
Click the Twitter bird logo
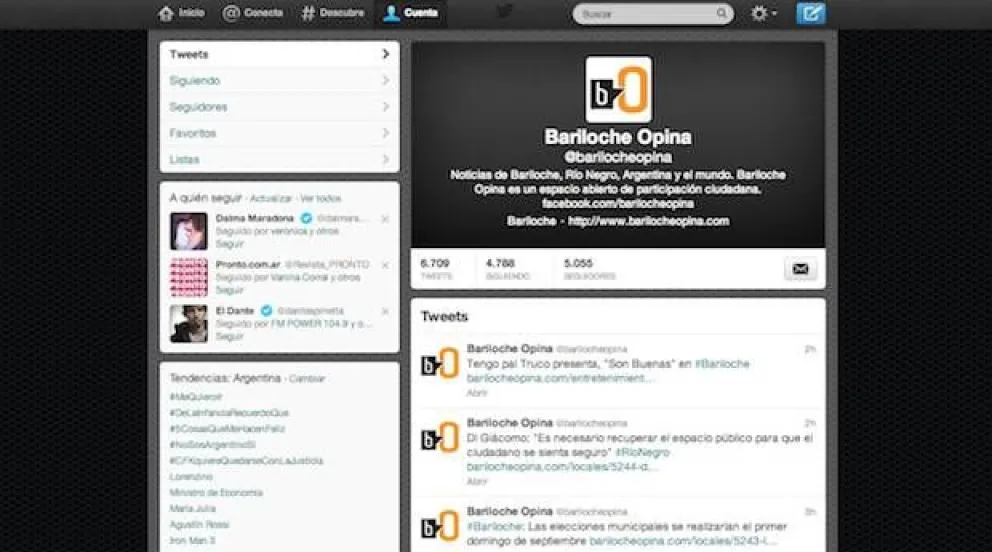(x=505, y=11)
